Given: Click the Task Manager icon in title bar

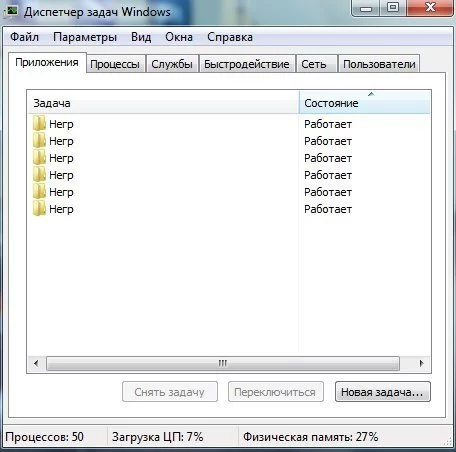Looking at the screenshot, I should click(12, 11).
